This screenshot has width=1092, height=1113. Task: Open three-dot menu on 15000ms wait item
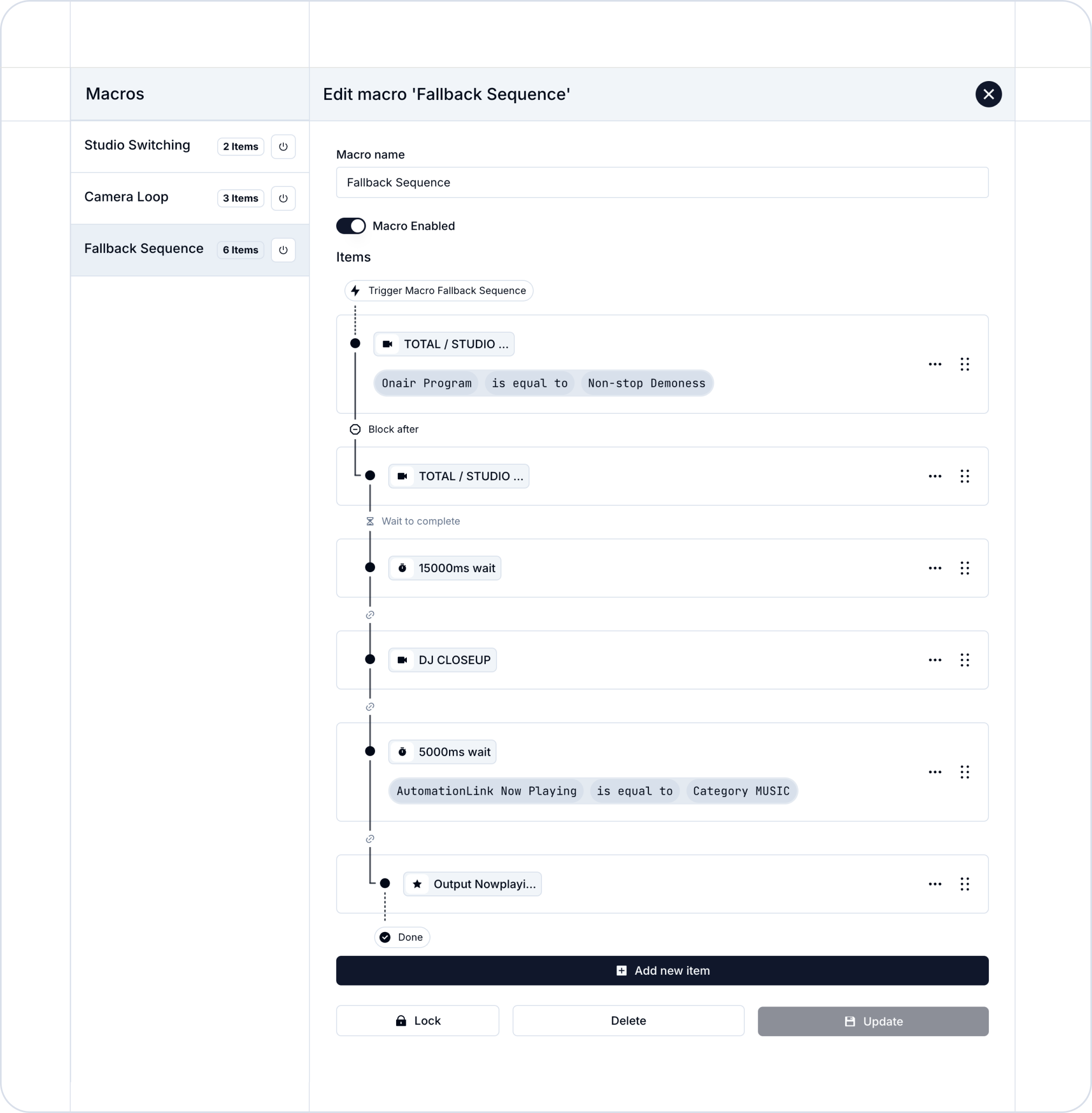[935, 568]
